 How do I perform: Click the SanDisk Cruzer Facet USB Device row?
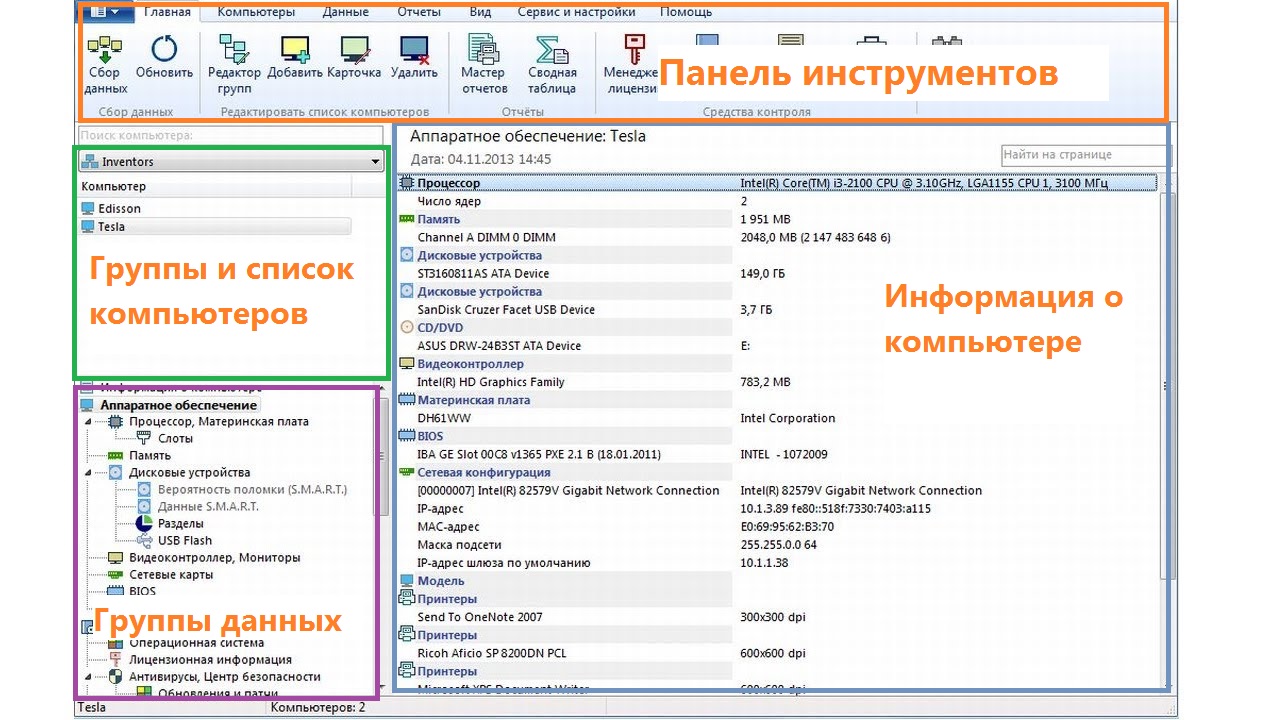pyautogui.click(x=778, y=309)
